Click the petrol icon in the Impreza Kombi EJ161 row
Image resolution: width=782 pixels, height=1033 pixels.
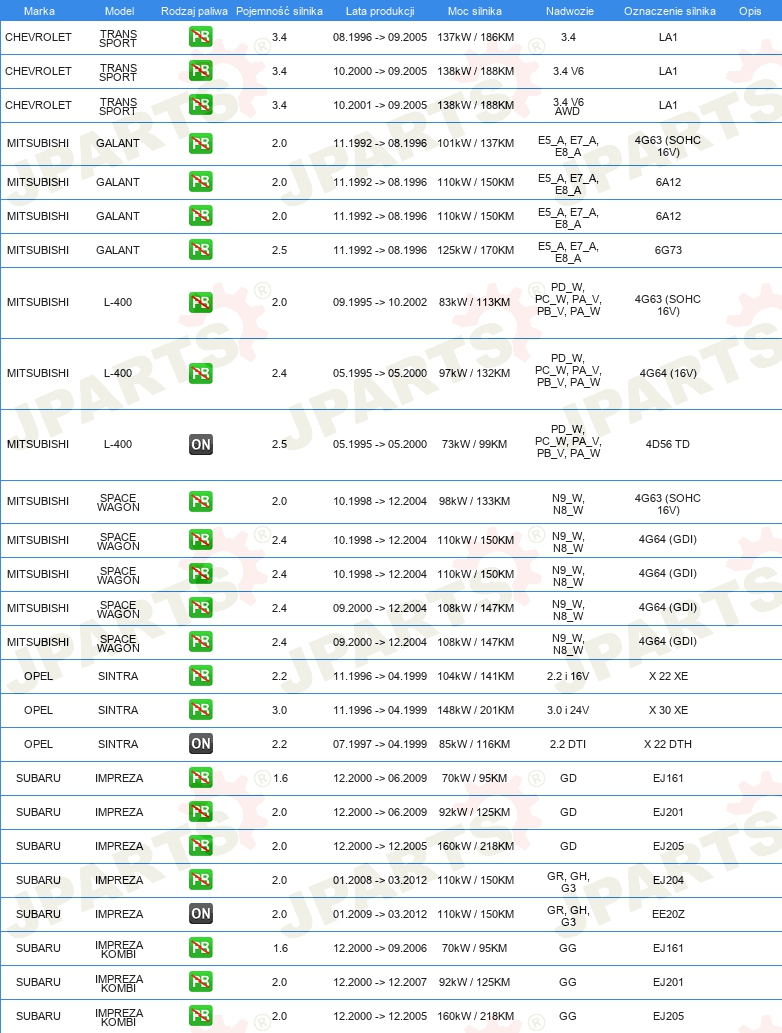click(x=200, y=947)
